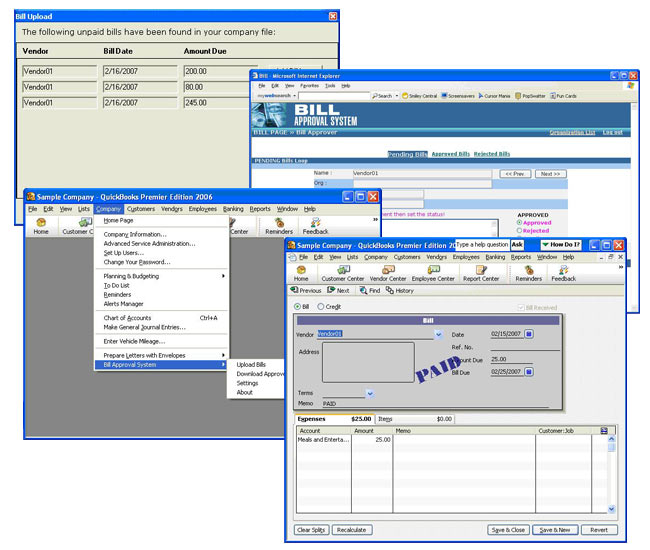Click PopSwatter toolbar item
This screenshot has width=650, height=550.
(530, 96)
